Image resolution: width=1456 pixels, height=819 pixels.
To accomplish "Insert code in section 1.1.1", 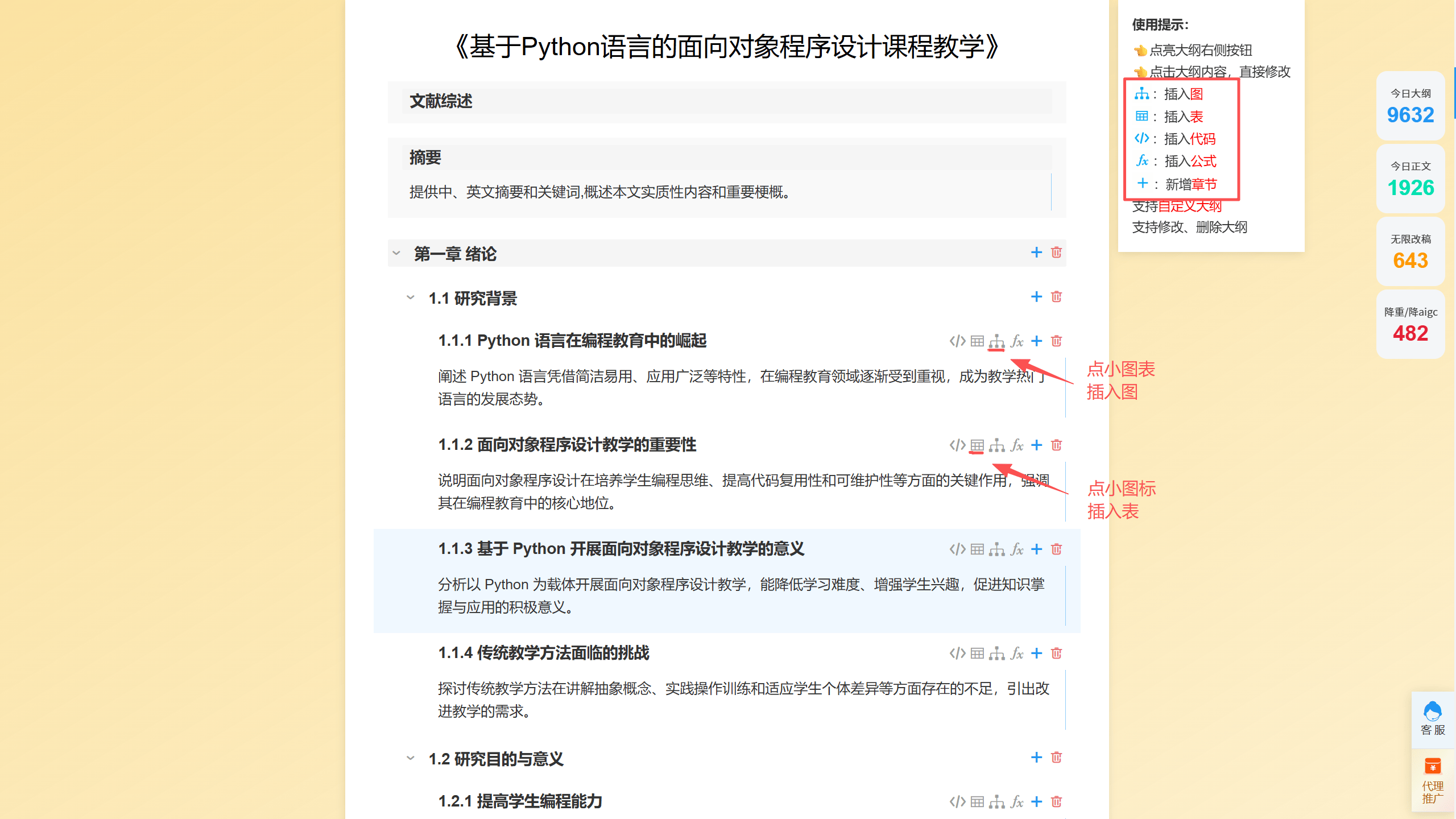I will point(957,341).
